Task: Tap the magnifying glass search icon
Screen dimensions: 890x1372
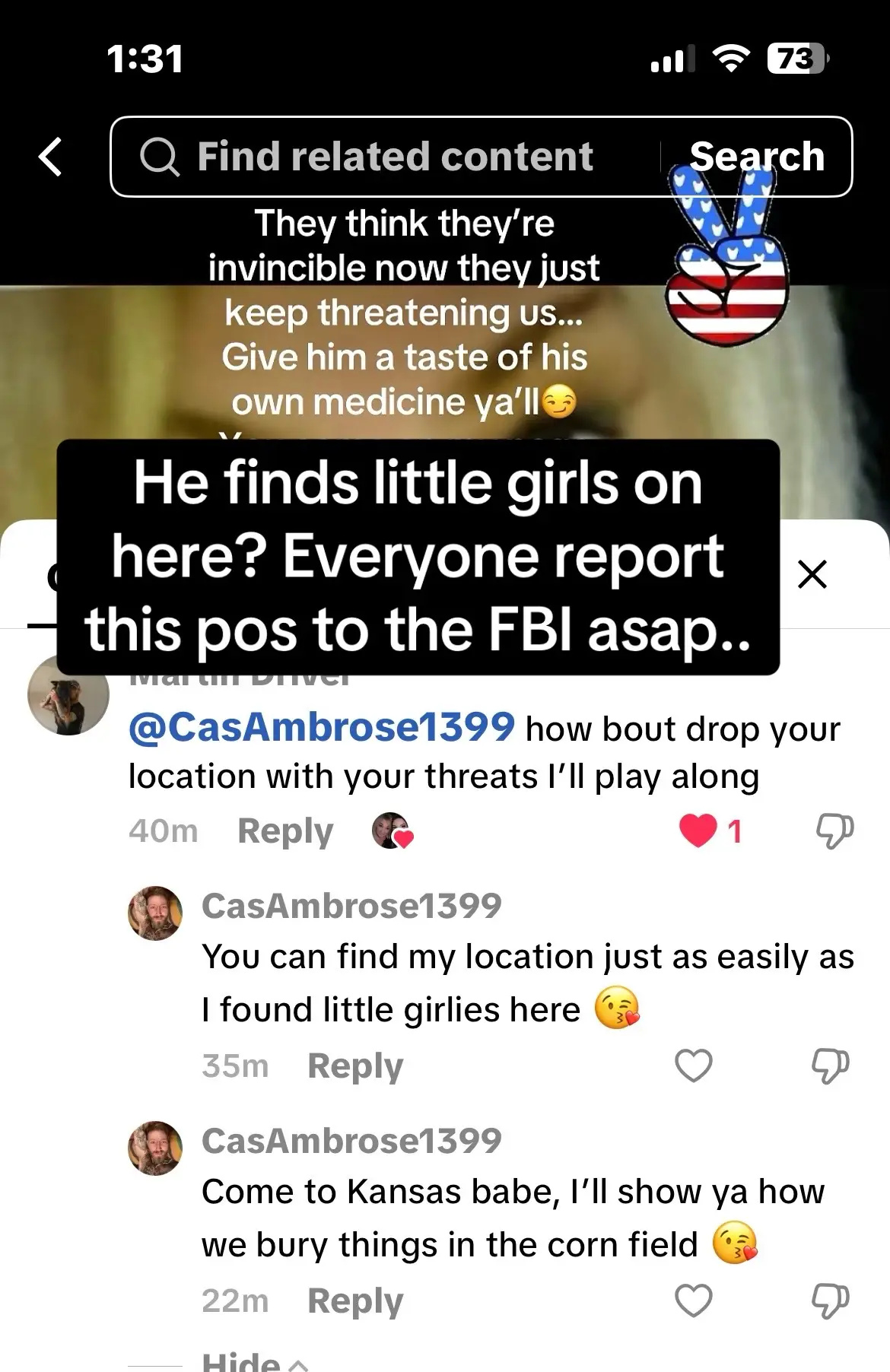Action: click(160, 157)
